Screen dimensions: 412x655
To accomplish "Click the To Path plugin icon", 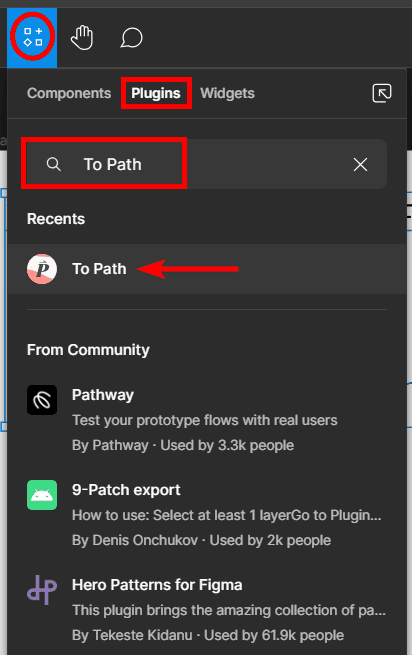I will (x=42, y=269).
